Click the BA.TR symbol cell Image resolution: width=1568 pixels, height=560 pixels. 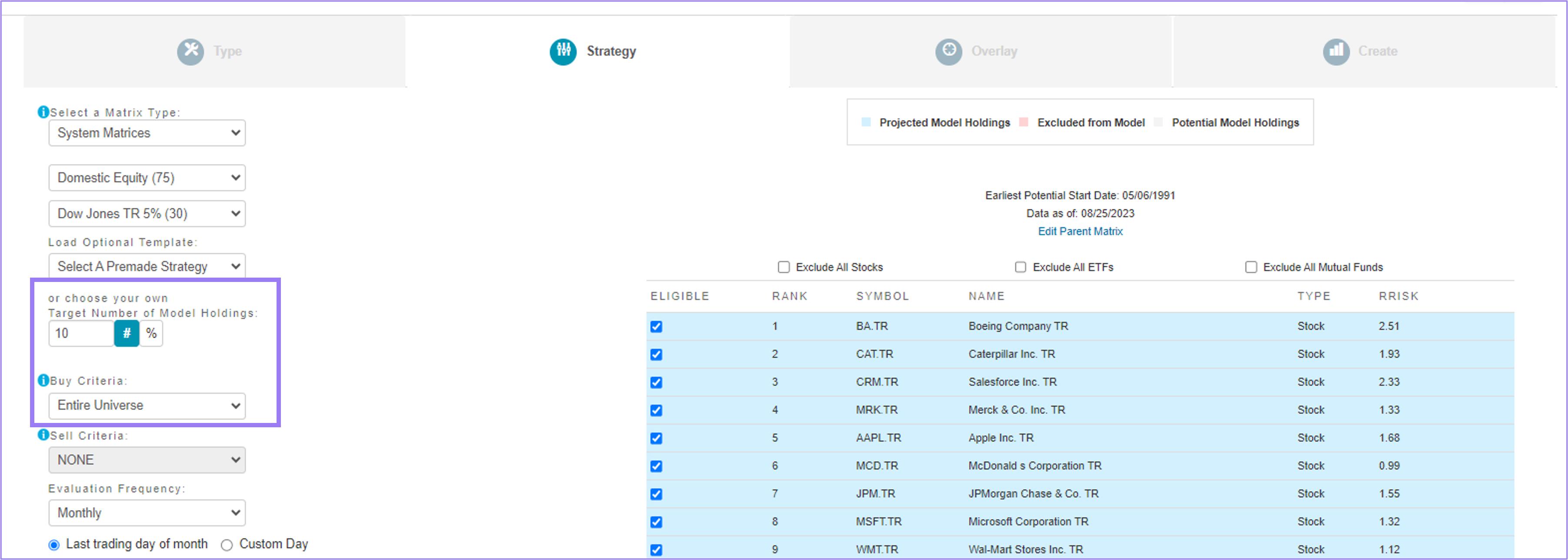click(x=872, y=327)
